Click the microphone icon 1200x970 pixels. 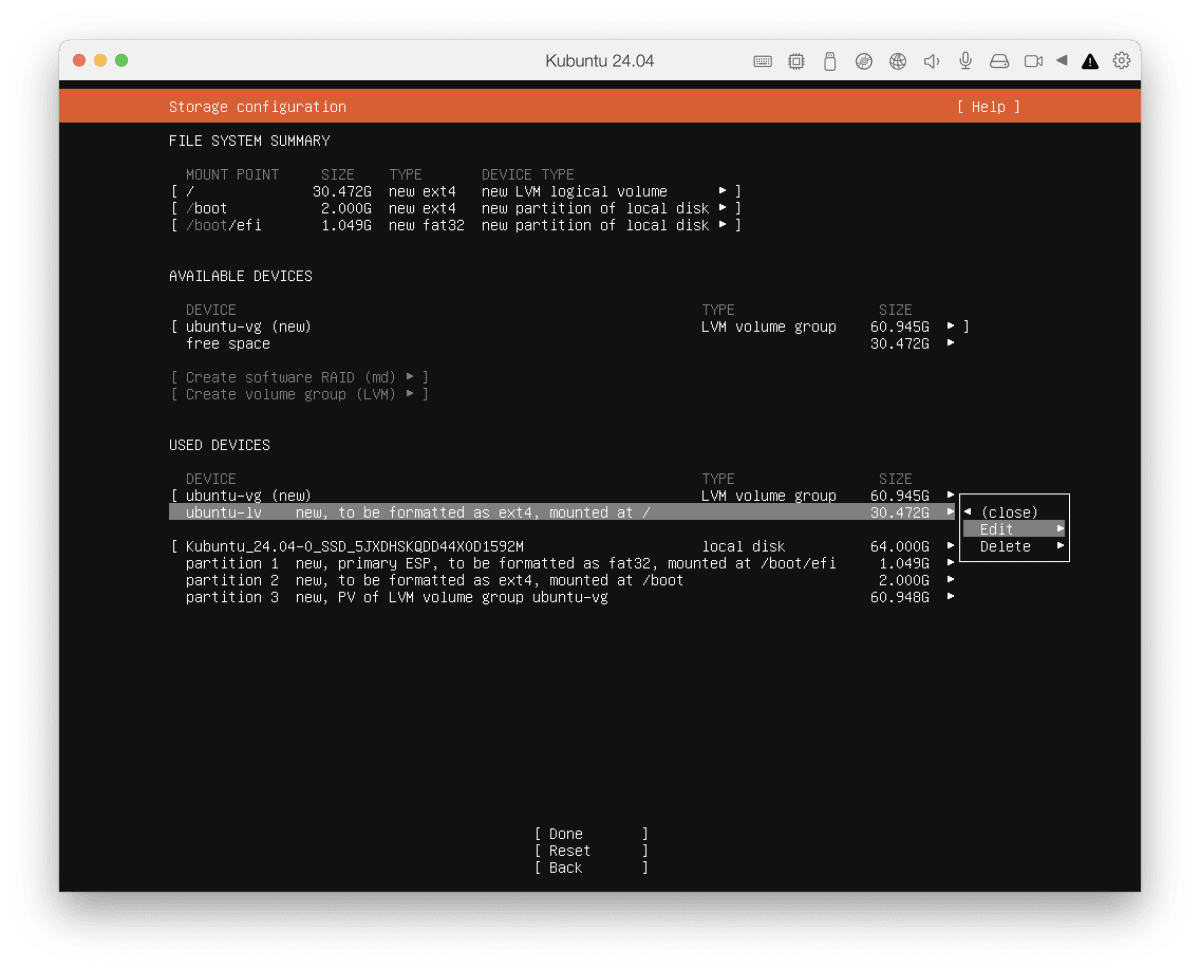tap(965, 61)
